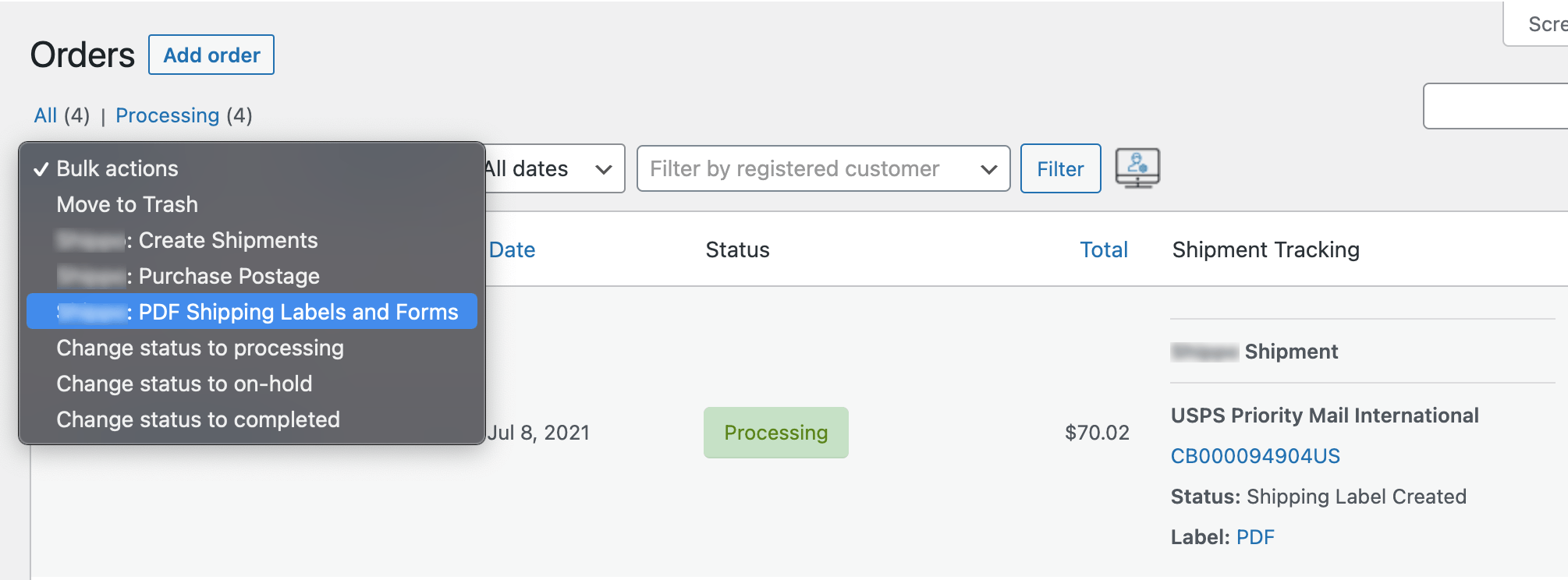
Task: Select Move to Trash bulk action
Action: tap(127, 204)
